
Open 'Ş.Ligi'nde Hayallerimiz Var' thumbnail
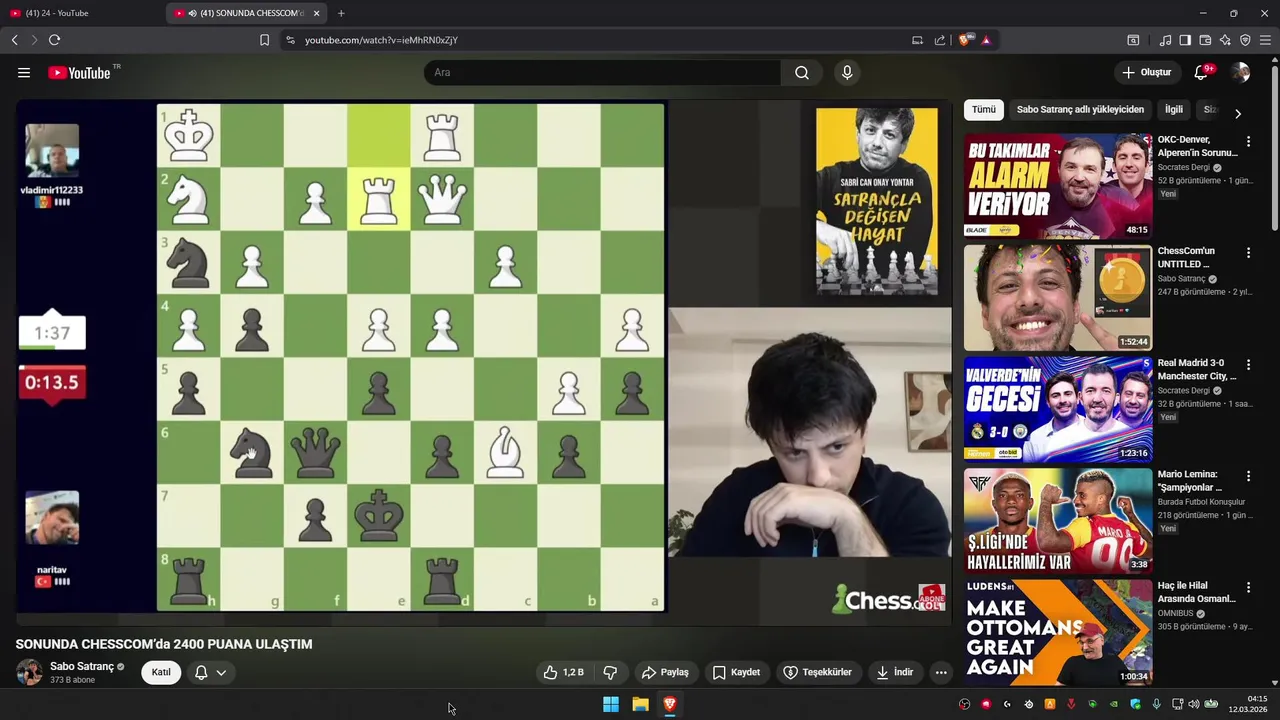pyautogui.click(x=1058, y=521)
